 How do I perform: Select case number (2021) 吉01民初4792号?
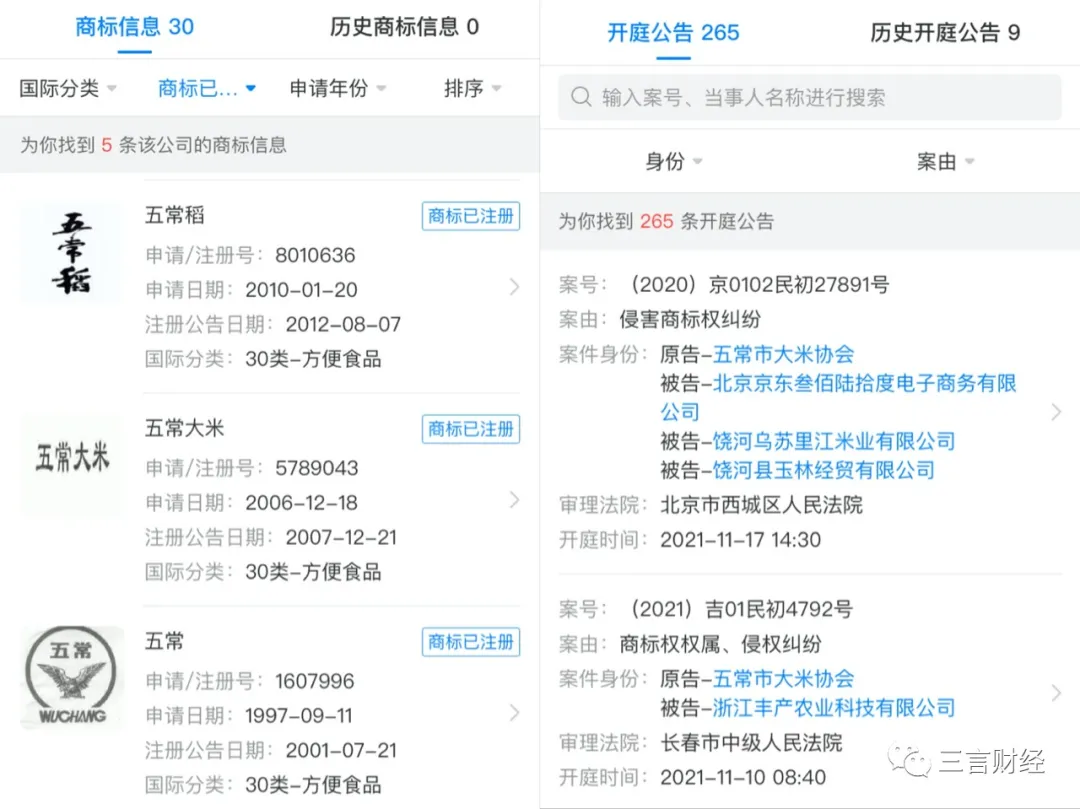(741, 609)
